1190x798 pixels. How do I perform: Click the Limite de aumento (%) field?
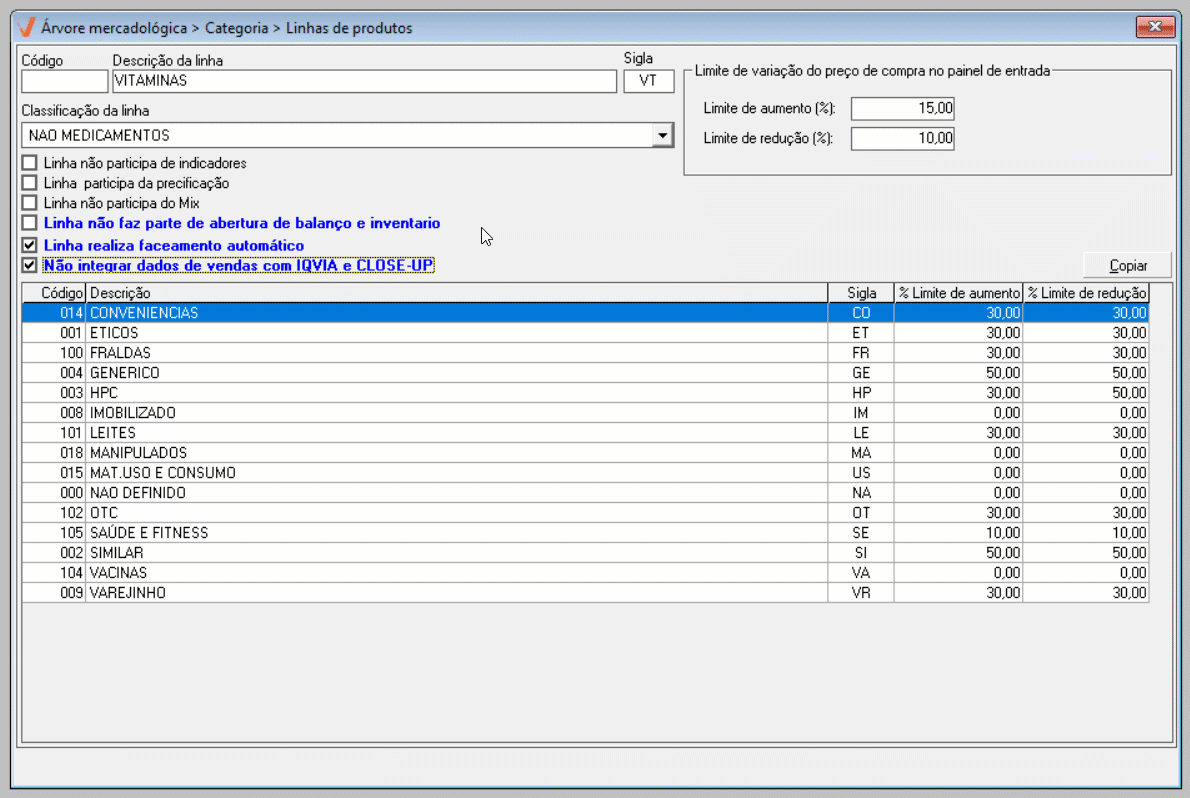(x=902, y=108)
